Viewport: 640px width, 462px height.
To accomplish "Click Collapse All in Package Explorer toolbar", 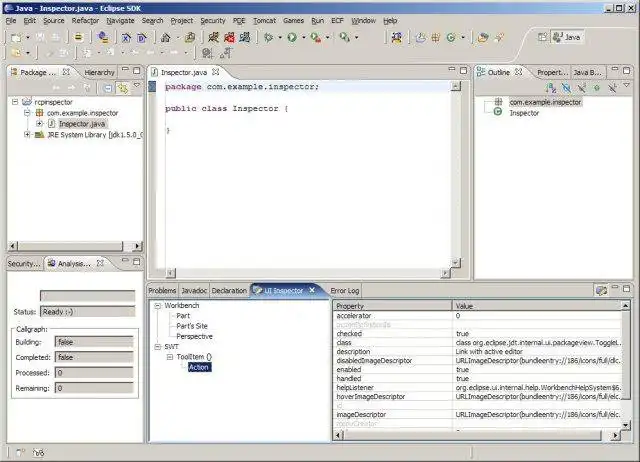I will (x=107, y=88).
